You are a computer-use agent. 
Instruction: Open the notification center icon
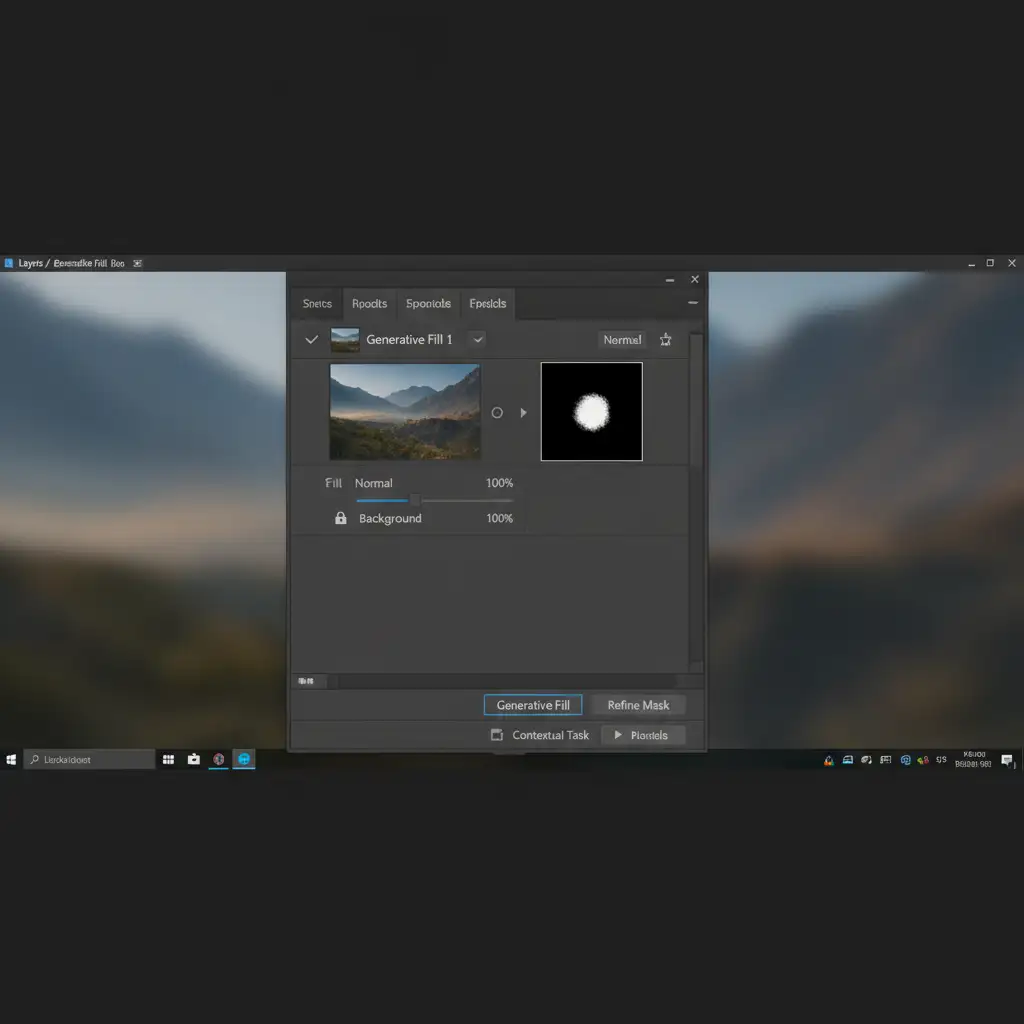click(x=1007, y=760)
